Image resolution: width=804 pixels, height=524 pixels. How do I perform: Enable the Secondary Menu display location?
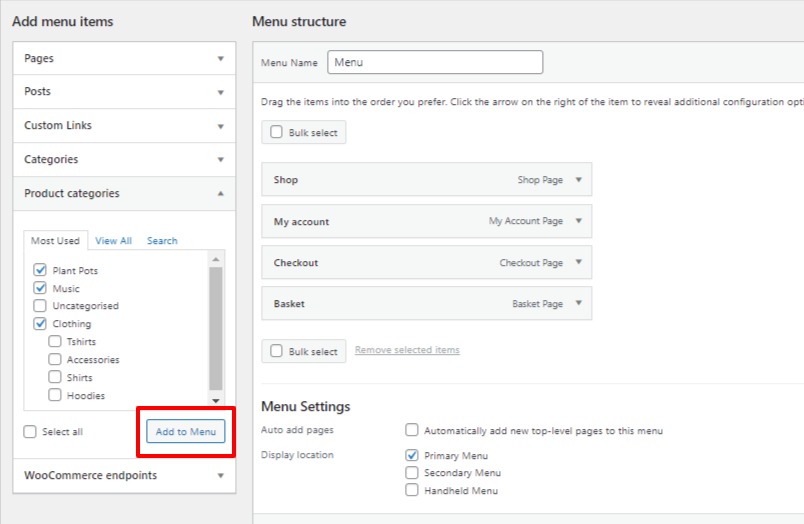click(x=412, y=473)
